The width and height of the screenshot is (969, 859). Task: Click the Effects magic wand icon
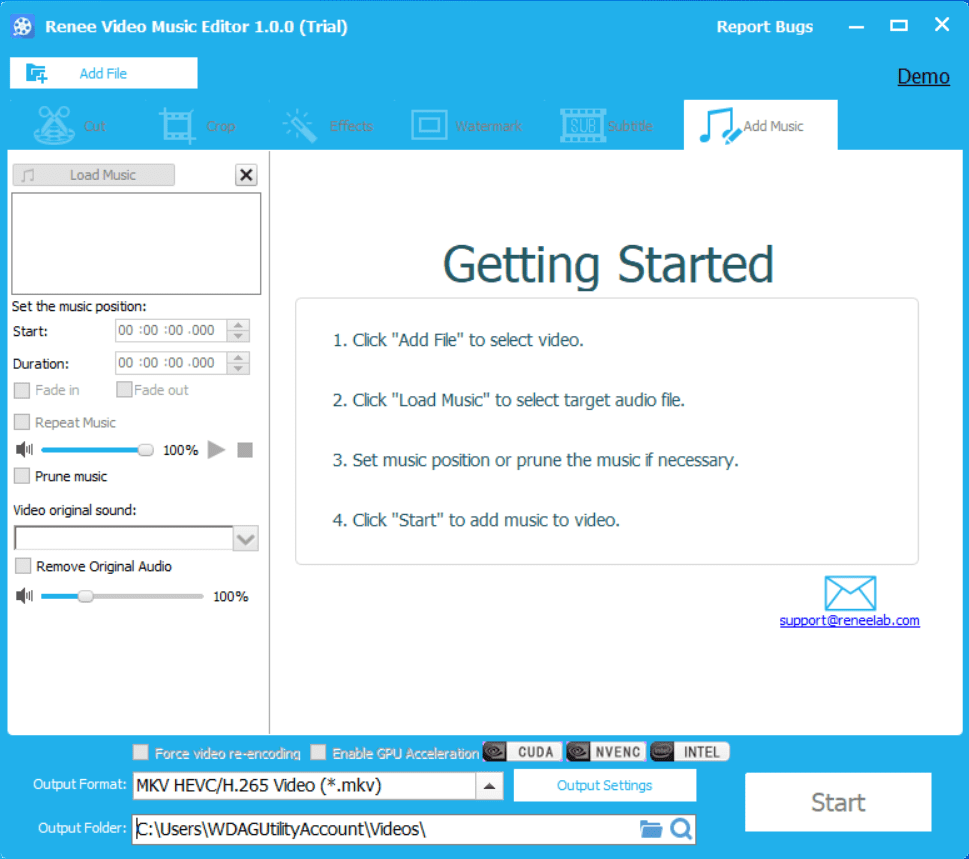click(300, 125)
